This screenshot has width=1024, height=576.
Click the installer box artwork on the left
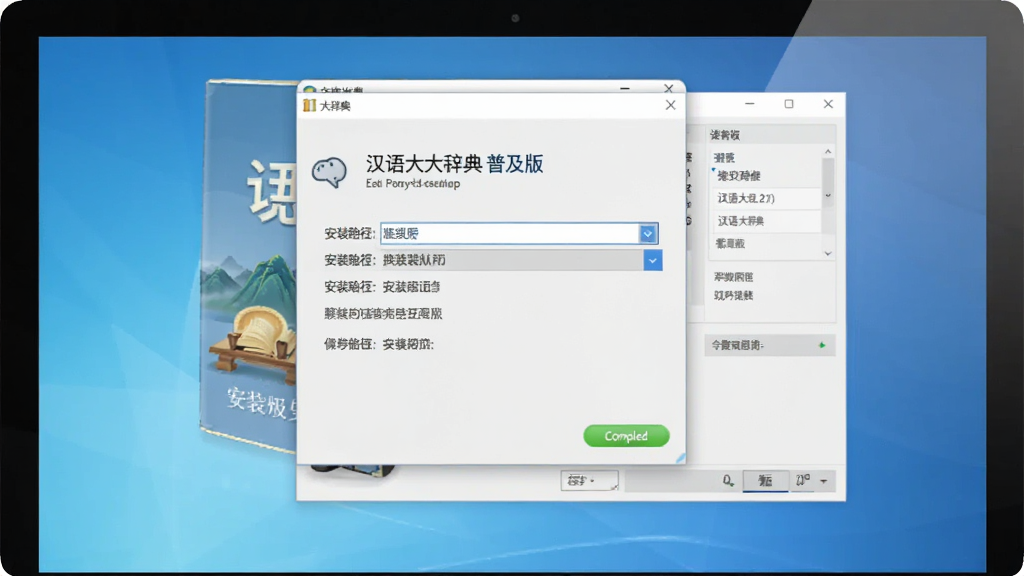(x=251, y=264)
